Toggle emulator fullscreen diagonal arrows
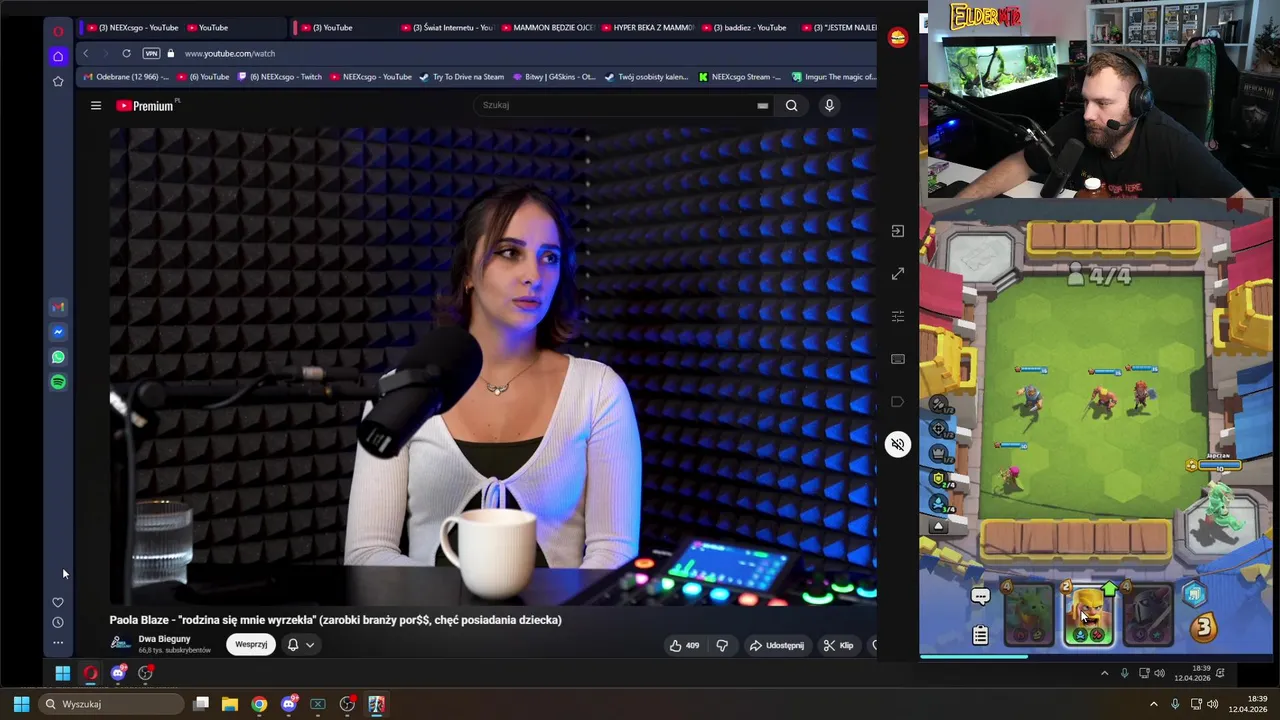The image size is (1280, 720). (x=898, y=274)
